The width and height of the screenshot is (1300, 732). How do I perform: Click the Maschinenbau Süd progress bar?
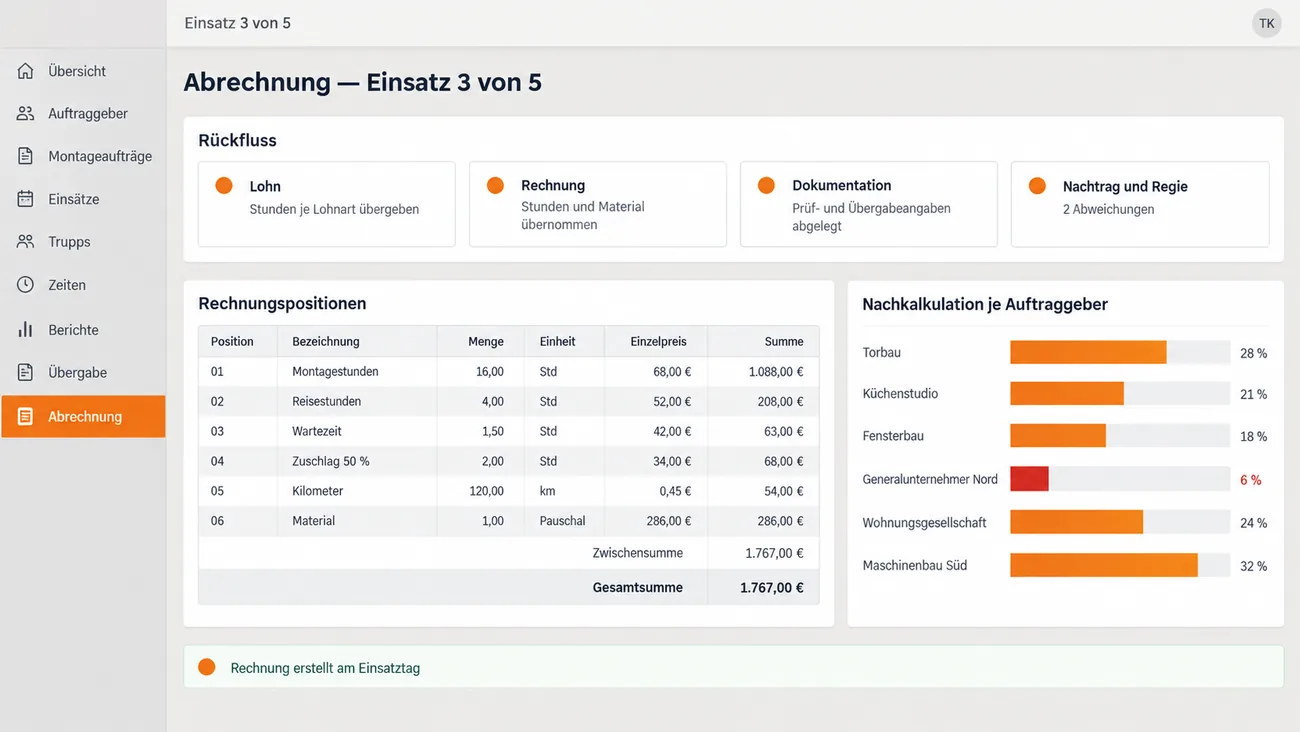pyautogui.click(x=1120, y=565)
